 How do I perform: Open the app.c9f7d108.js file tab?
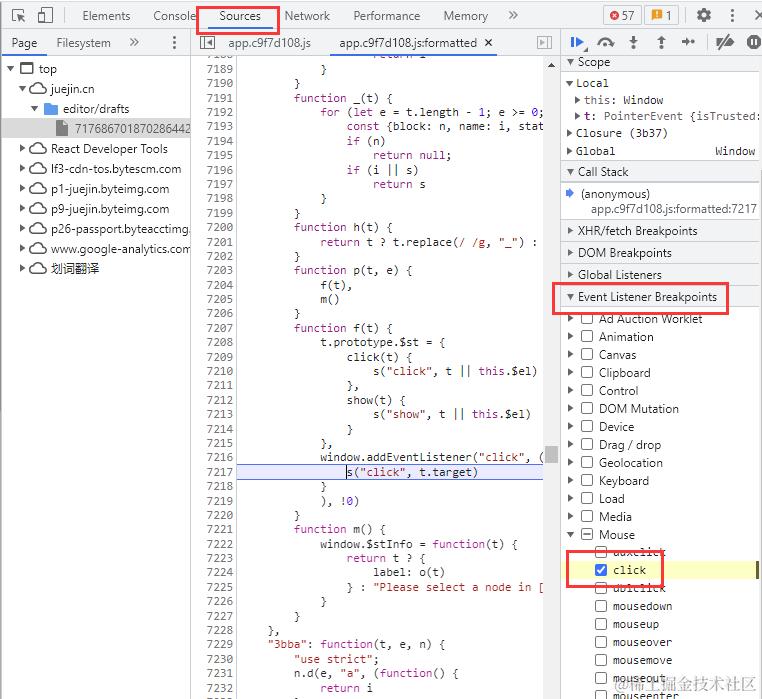click(270, 43)
